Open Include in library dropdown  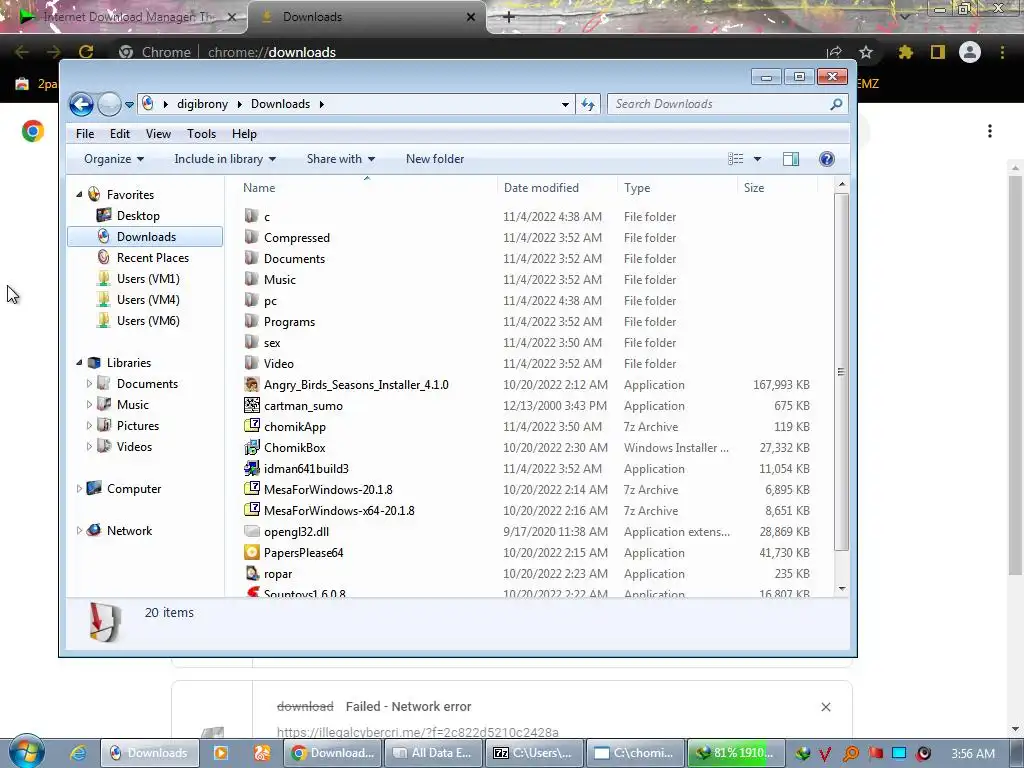pyautogui.click(x=225, y=159)
